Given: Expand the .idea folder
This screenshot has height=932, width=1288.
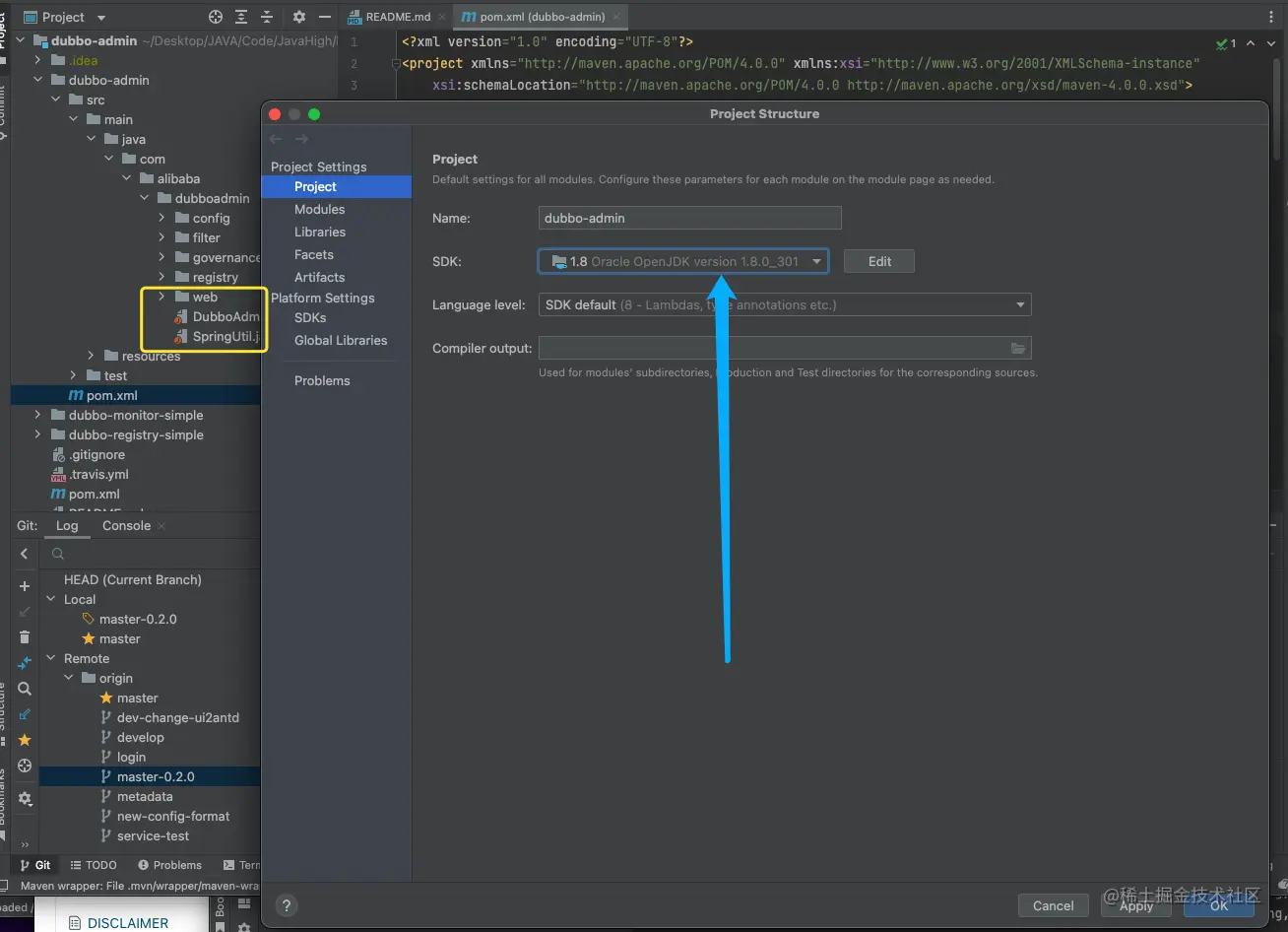Looking at the screenshot, I should [38, 60].
